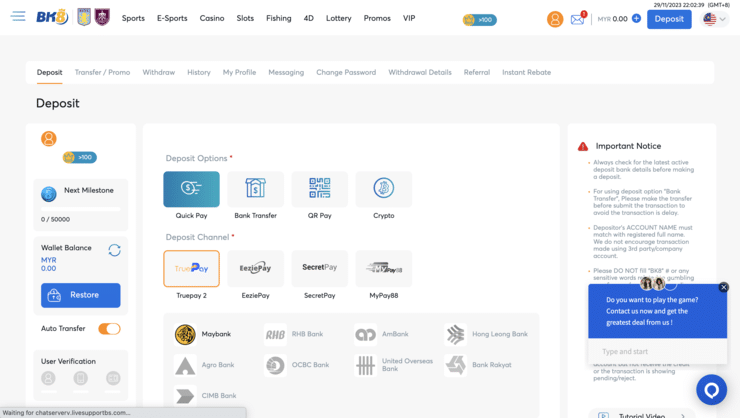The image size is (740, 418).
Task: Open the VIP menu
Action: coord(409,18)
